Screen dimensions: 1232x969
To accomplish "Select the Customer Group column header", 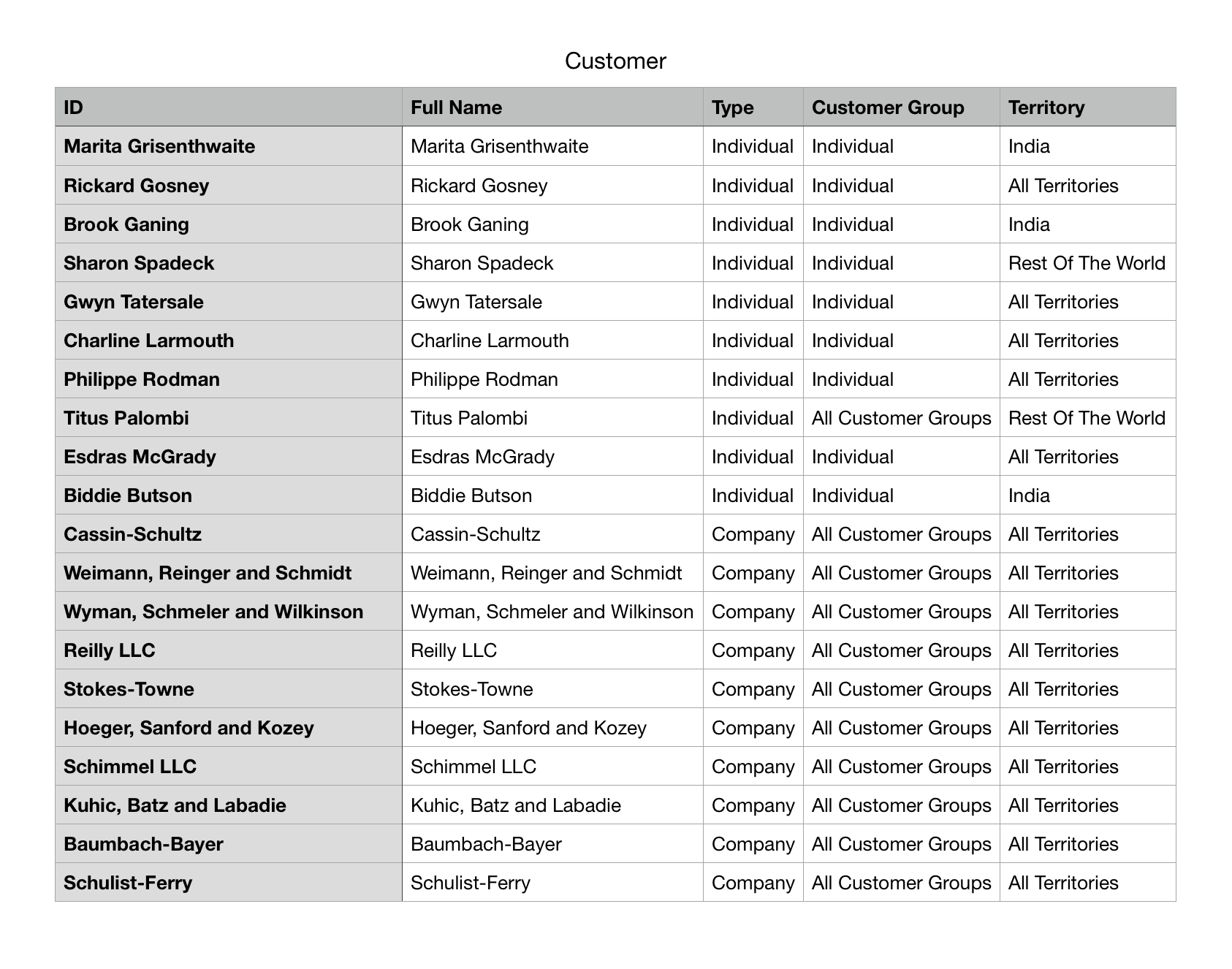I will (902, 107).
